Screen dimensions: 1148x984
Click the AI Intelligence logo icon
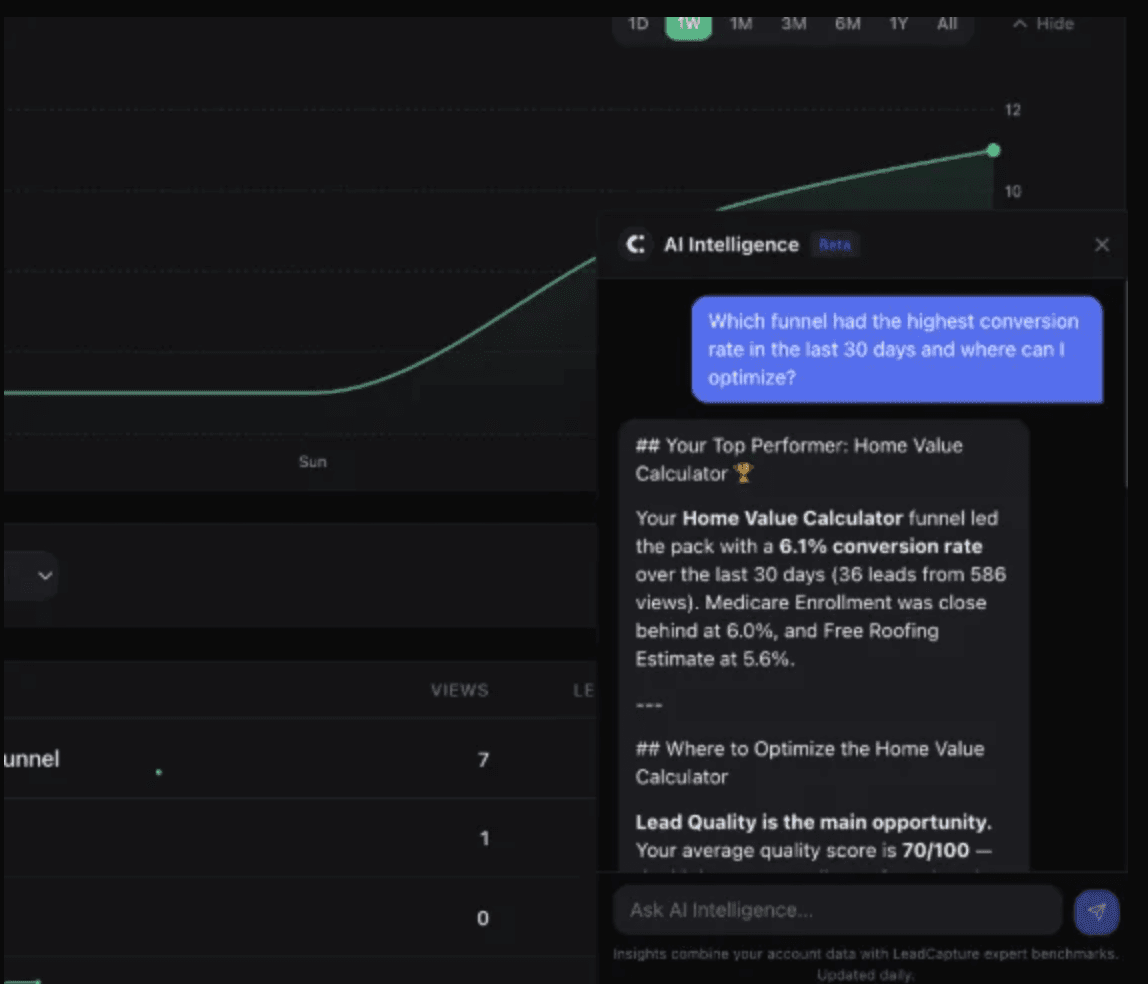pos(636,244)
